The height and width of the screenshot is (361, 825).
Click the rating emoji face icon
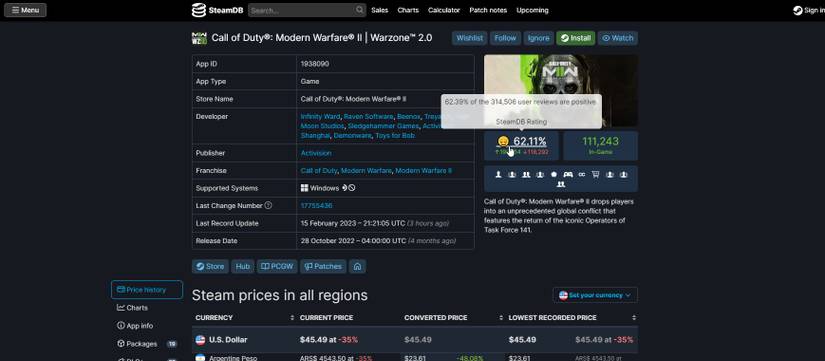(x=503, y=141)
